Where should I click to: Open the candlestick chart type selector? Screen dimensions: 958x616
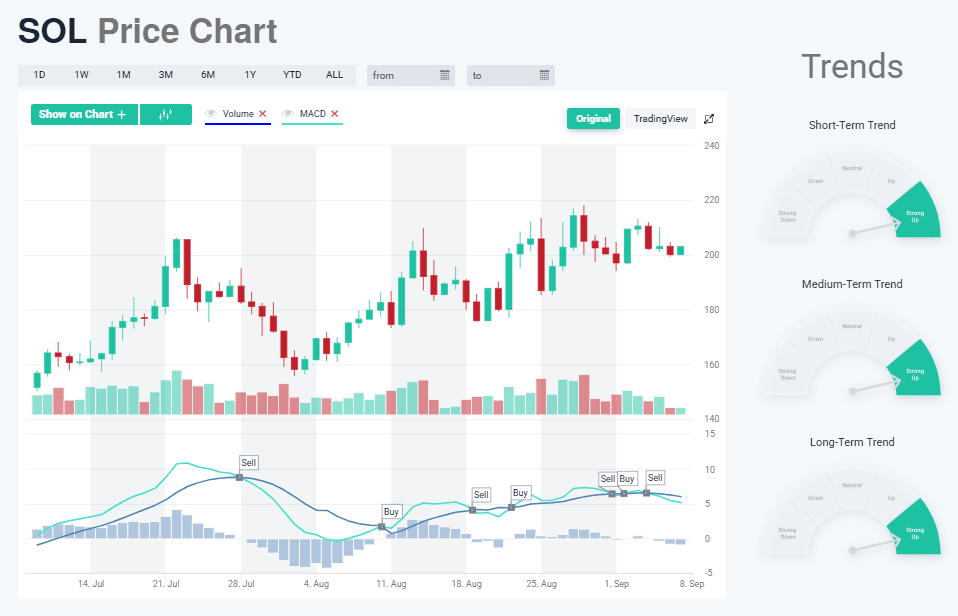point(166,115)
